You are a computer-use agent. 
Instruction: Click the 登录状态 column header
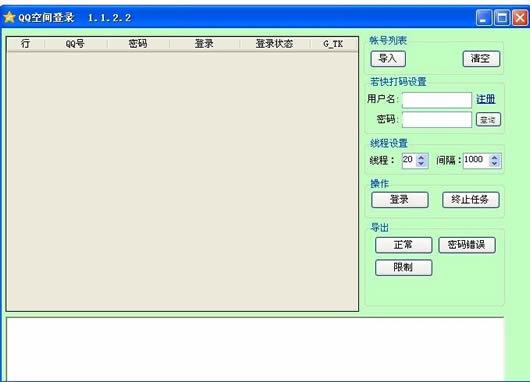click(274, 44)
